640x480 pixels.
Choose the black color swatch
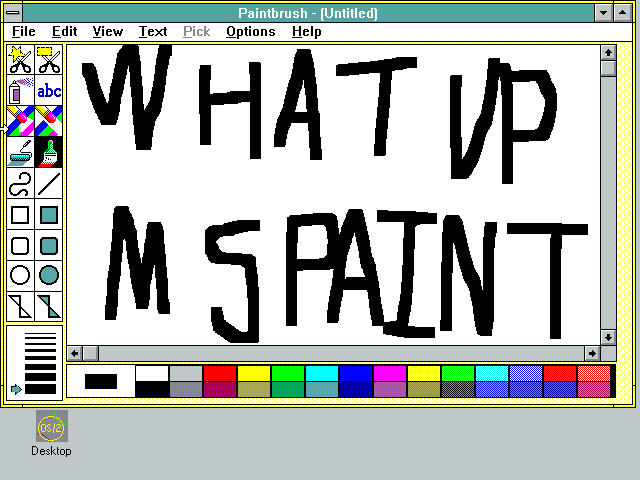[152, 389]
